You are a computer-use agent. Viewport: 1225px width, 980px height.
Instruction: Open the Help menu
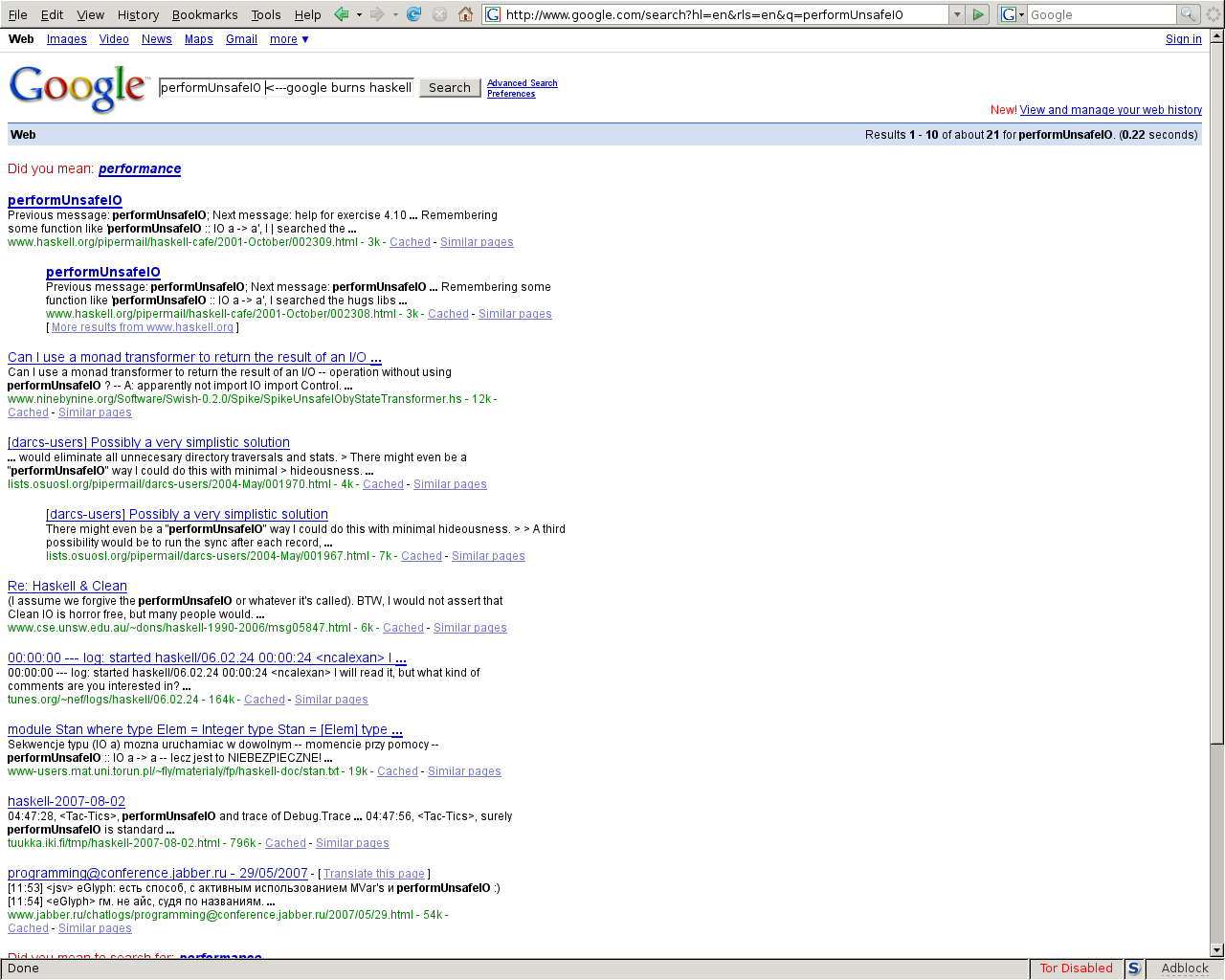[x=307, y=14]
